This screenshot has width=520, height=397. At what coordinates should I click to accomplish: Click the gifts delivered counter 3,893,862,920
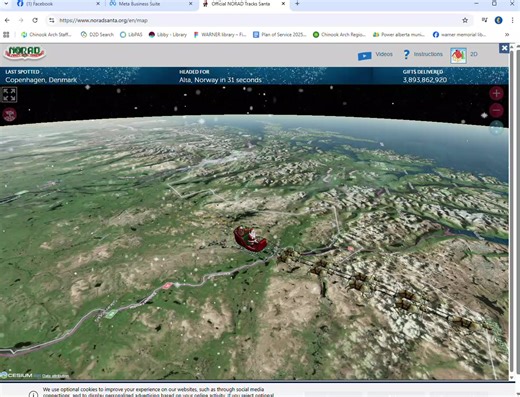coord(425,80)
